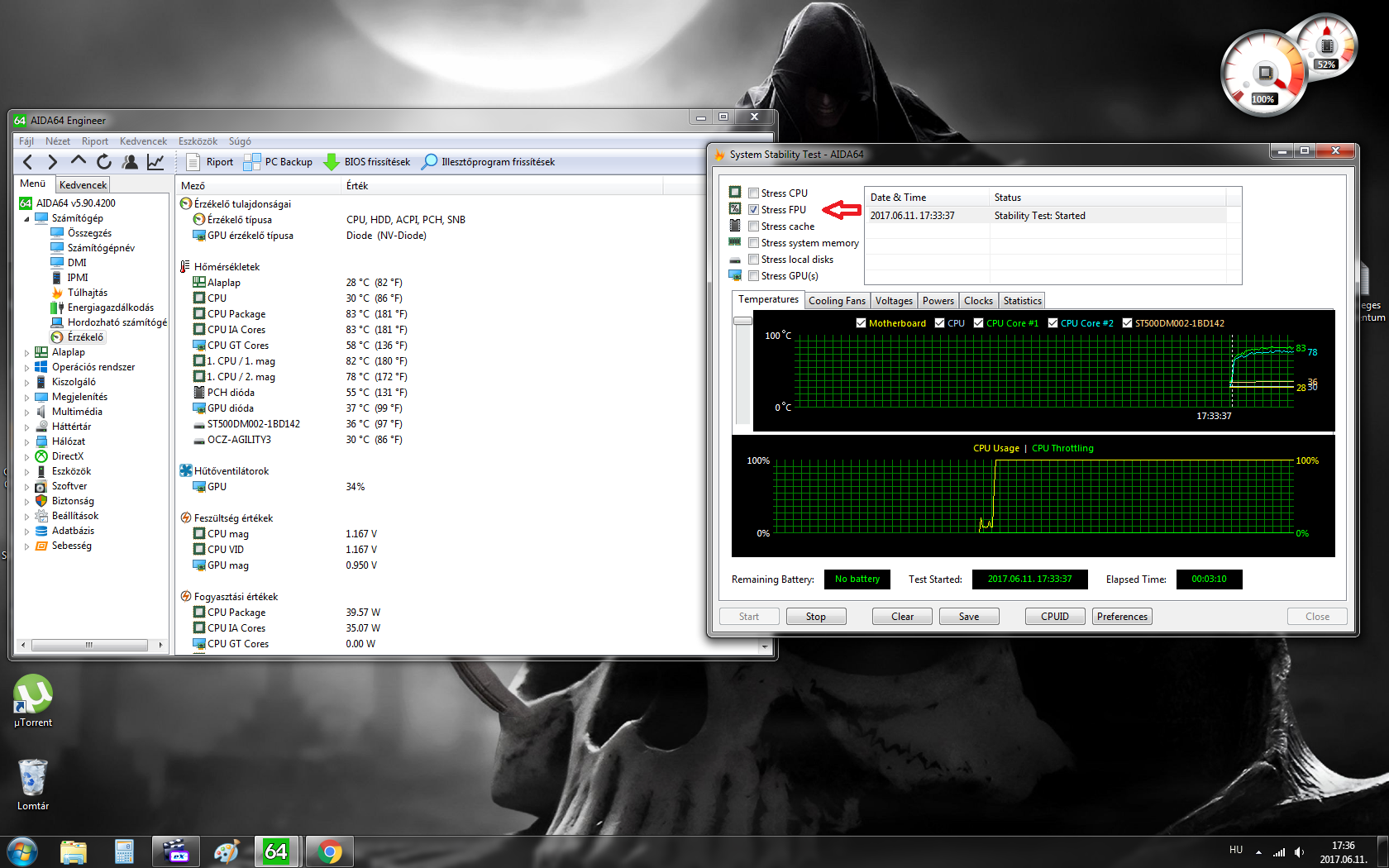This screenshot has width=1389, height=868.
Task: Open the Riport toolbar item
Action: point(210,162)
